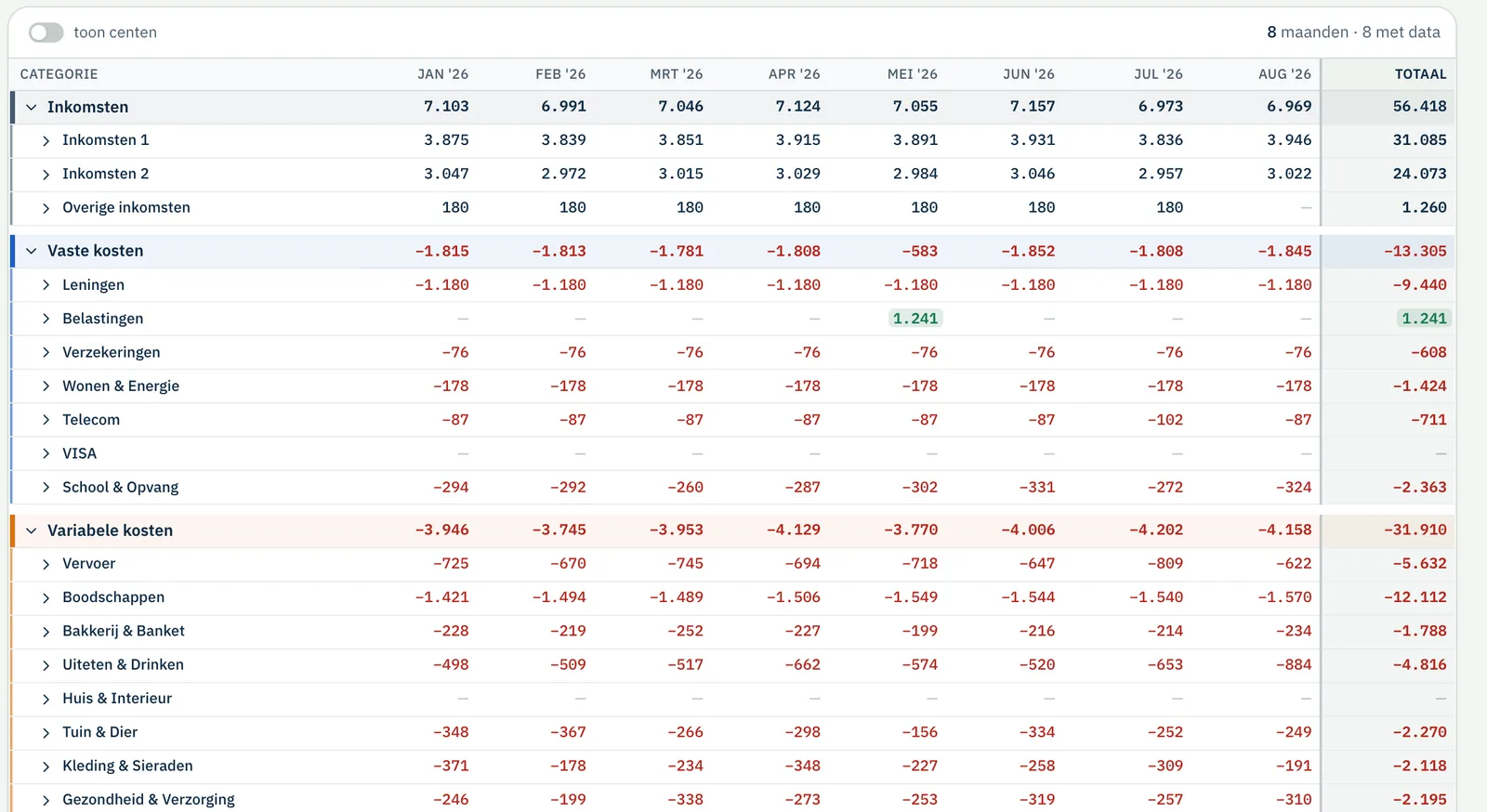Click the MEI '26 column header
1487x812 pixels.
coord(912,74)
